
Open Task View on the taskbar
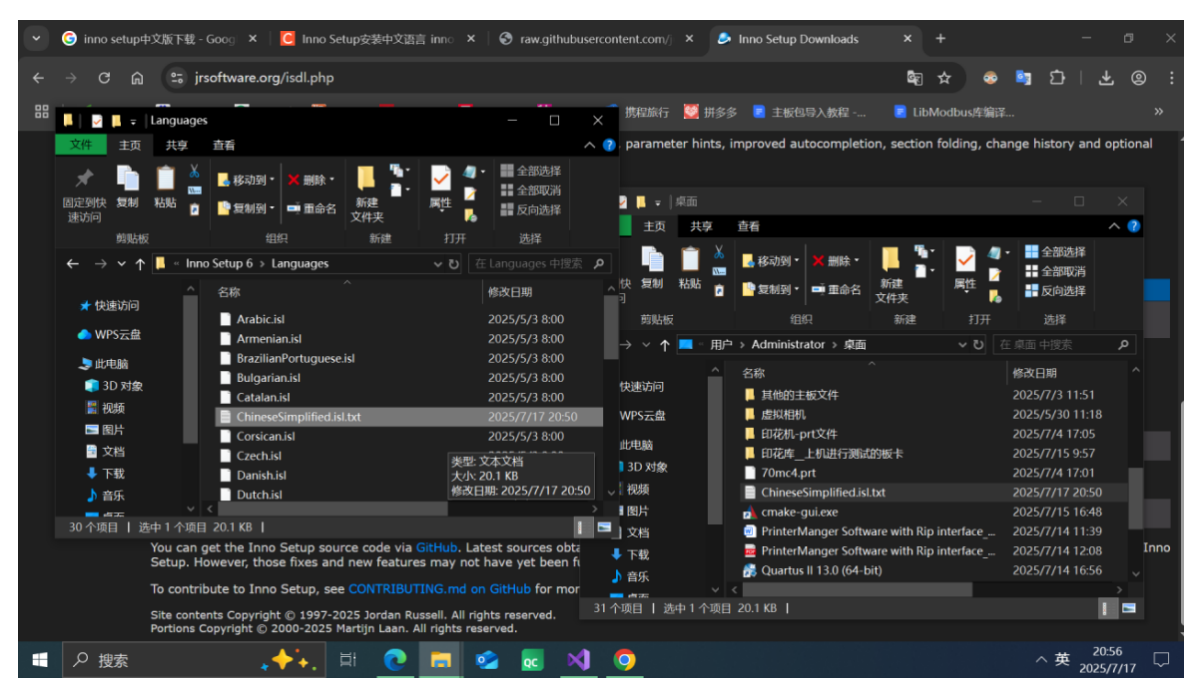[x=347, y=659]
